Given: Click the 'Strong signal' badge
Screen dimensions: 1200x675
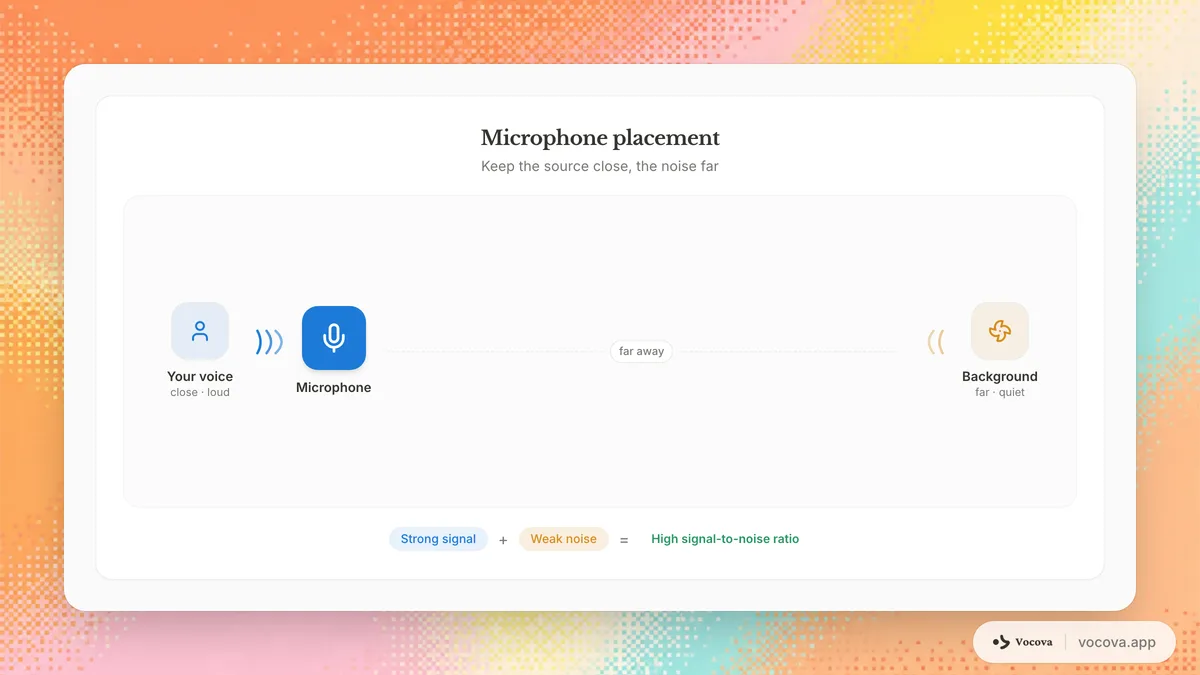Looking at the screenshot, I should tap(438, 539).
